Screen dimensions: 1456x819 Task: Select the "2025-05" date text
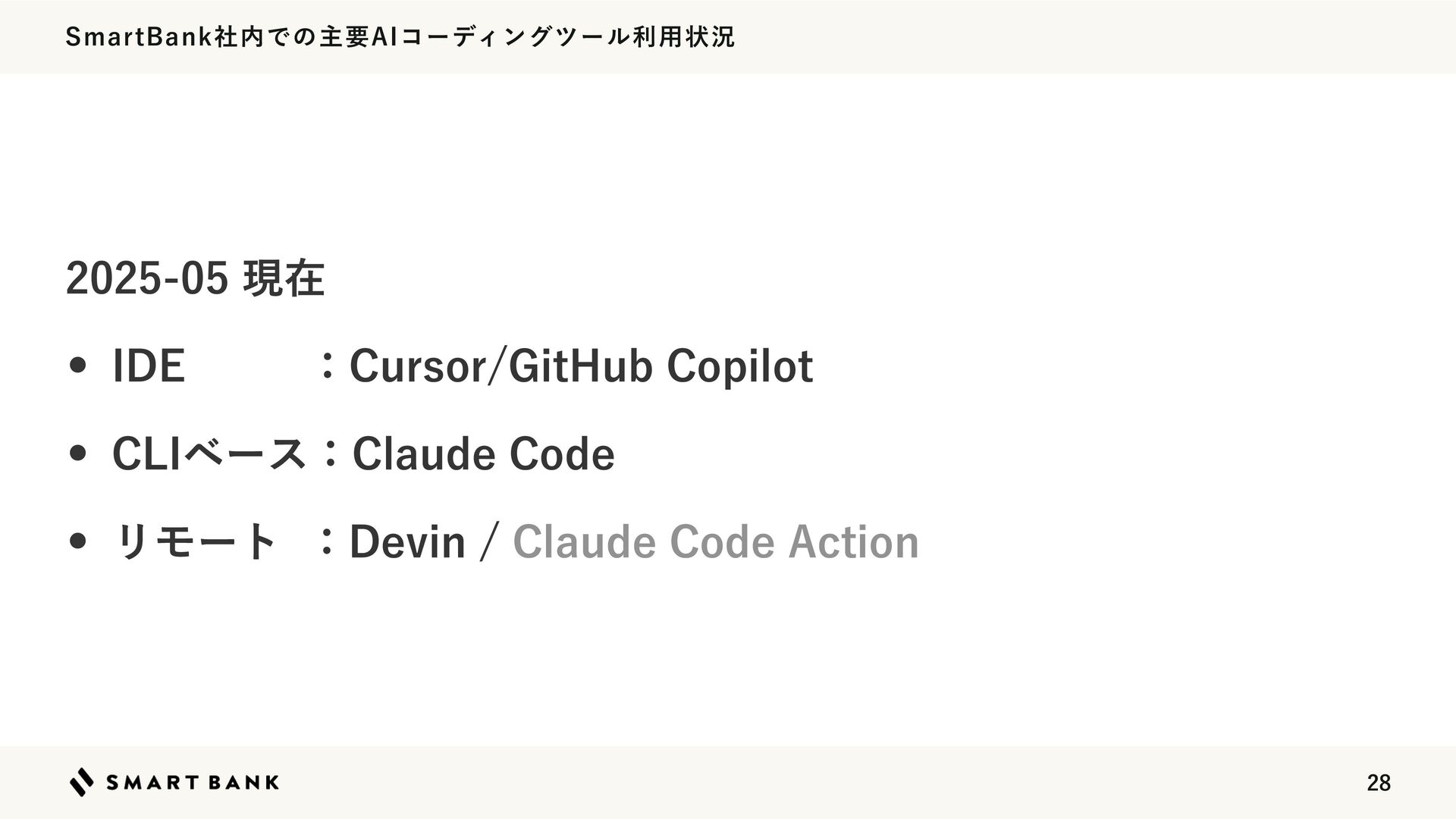click(x=146, y=278)
